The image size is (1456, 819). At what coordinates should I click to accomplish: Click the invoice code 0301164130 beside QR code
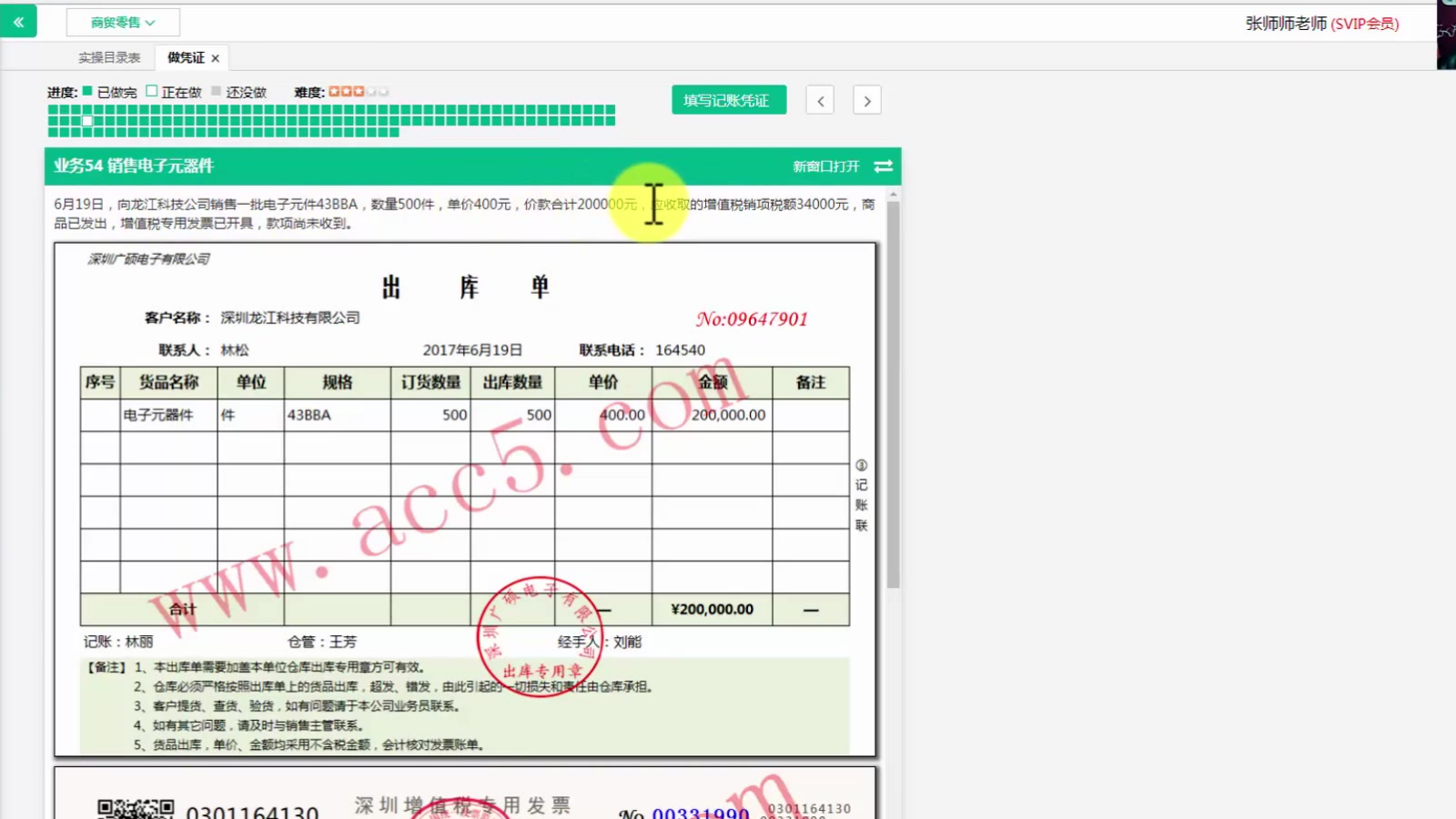[252, 812]
